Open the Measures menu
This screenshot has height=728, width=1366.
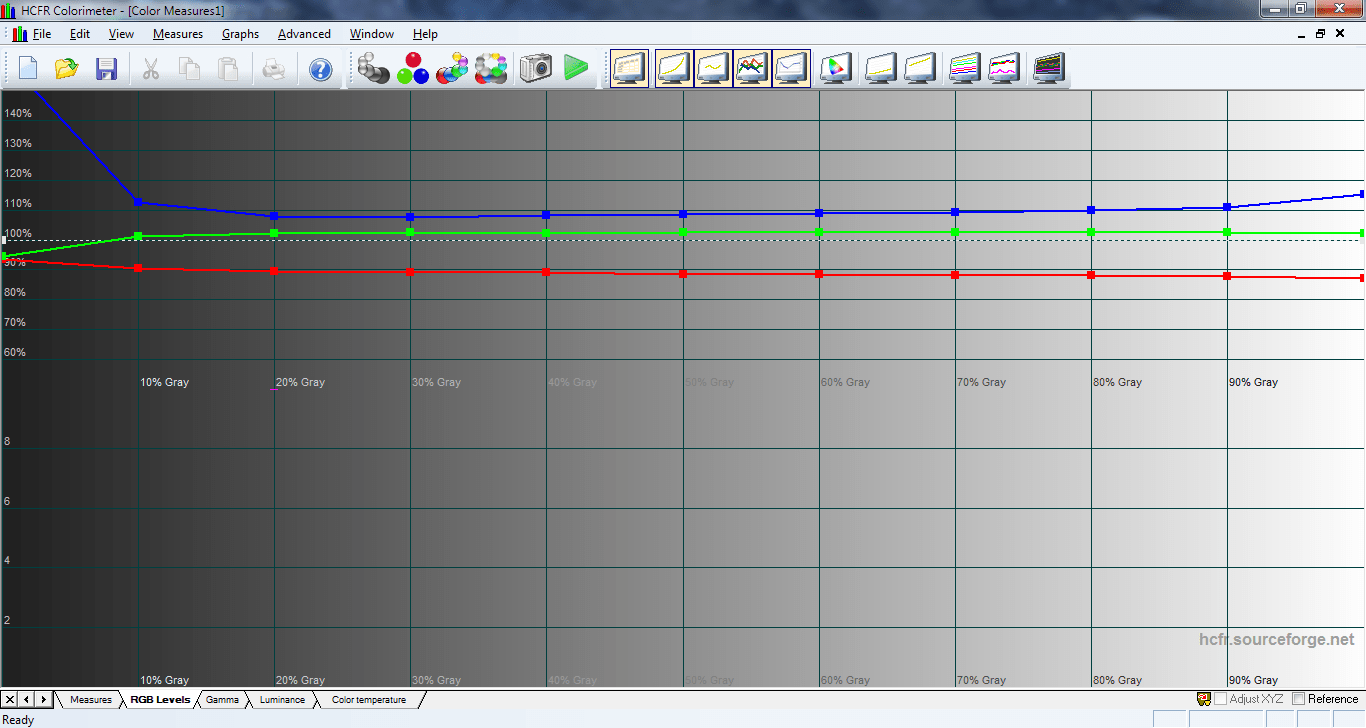click(x=177, y=34)
